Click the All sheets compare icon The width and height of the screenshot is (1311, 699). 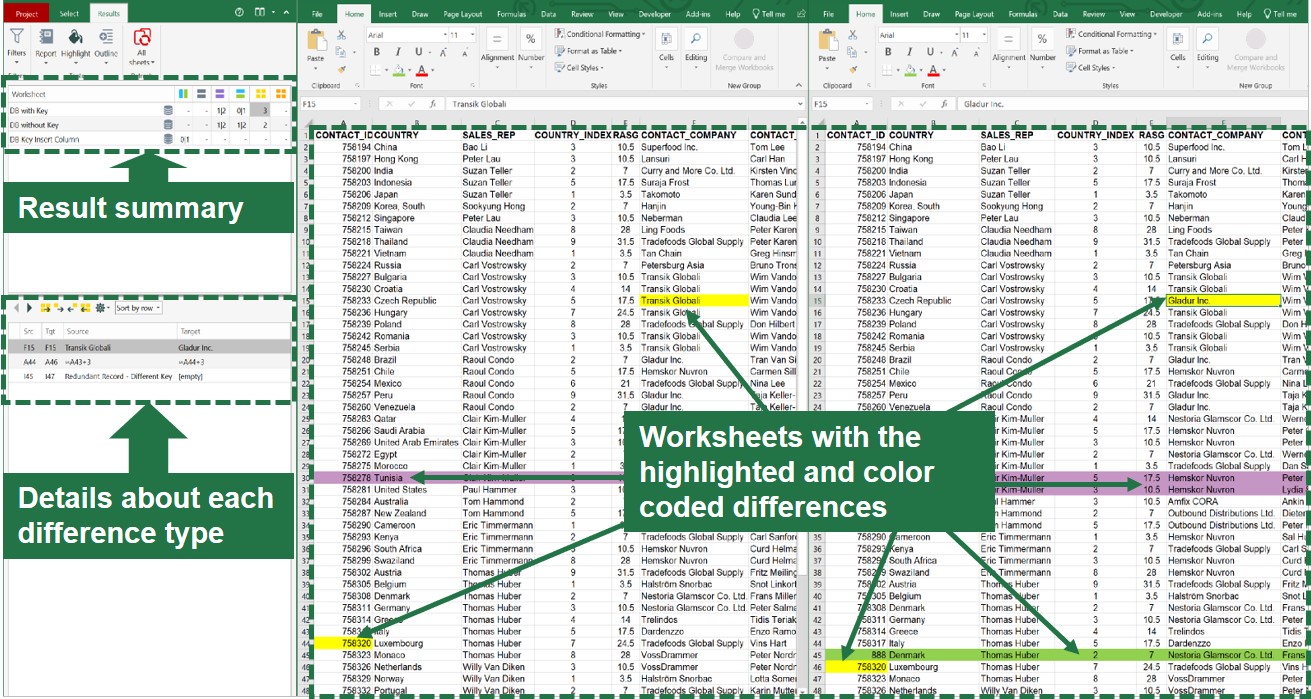coord(142,45)
